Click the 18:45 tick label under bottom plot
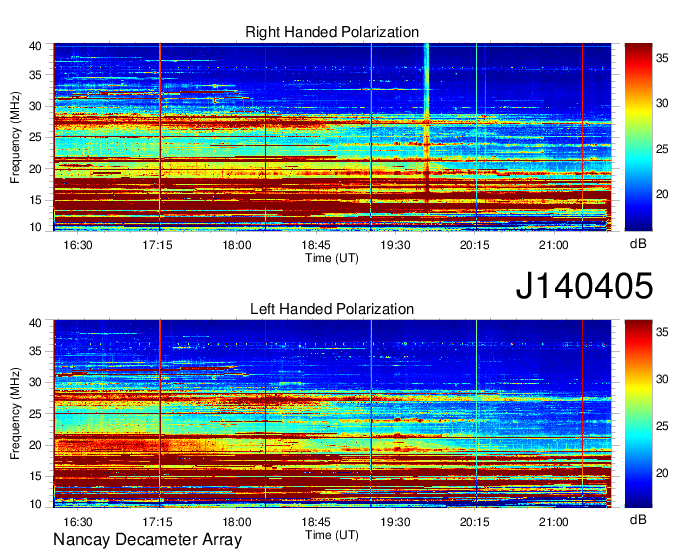This screenshot has width=680, height=552. (x=316, y=522)
